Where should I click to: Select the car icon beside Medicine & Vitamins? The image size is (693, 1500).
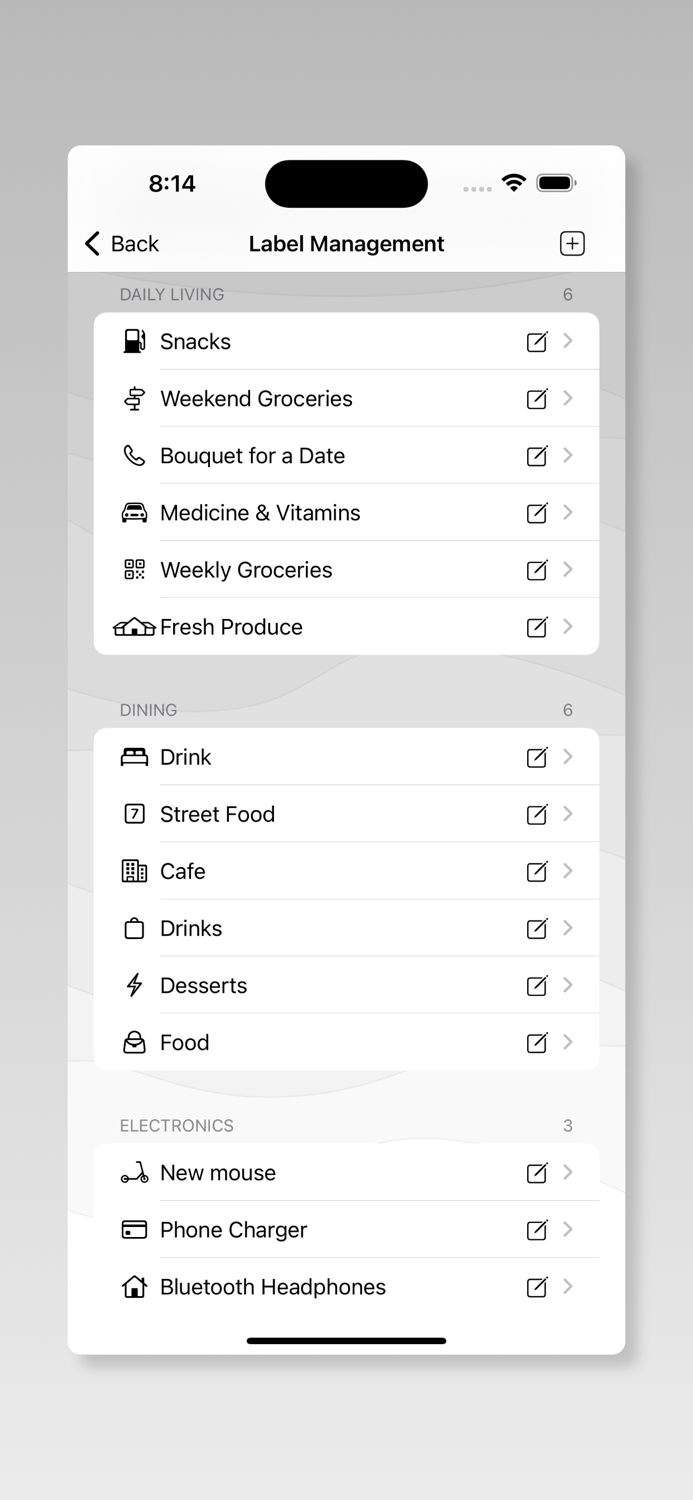pos(133,512)
